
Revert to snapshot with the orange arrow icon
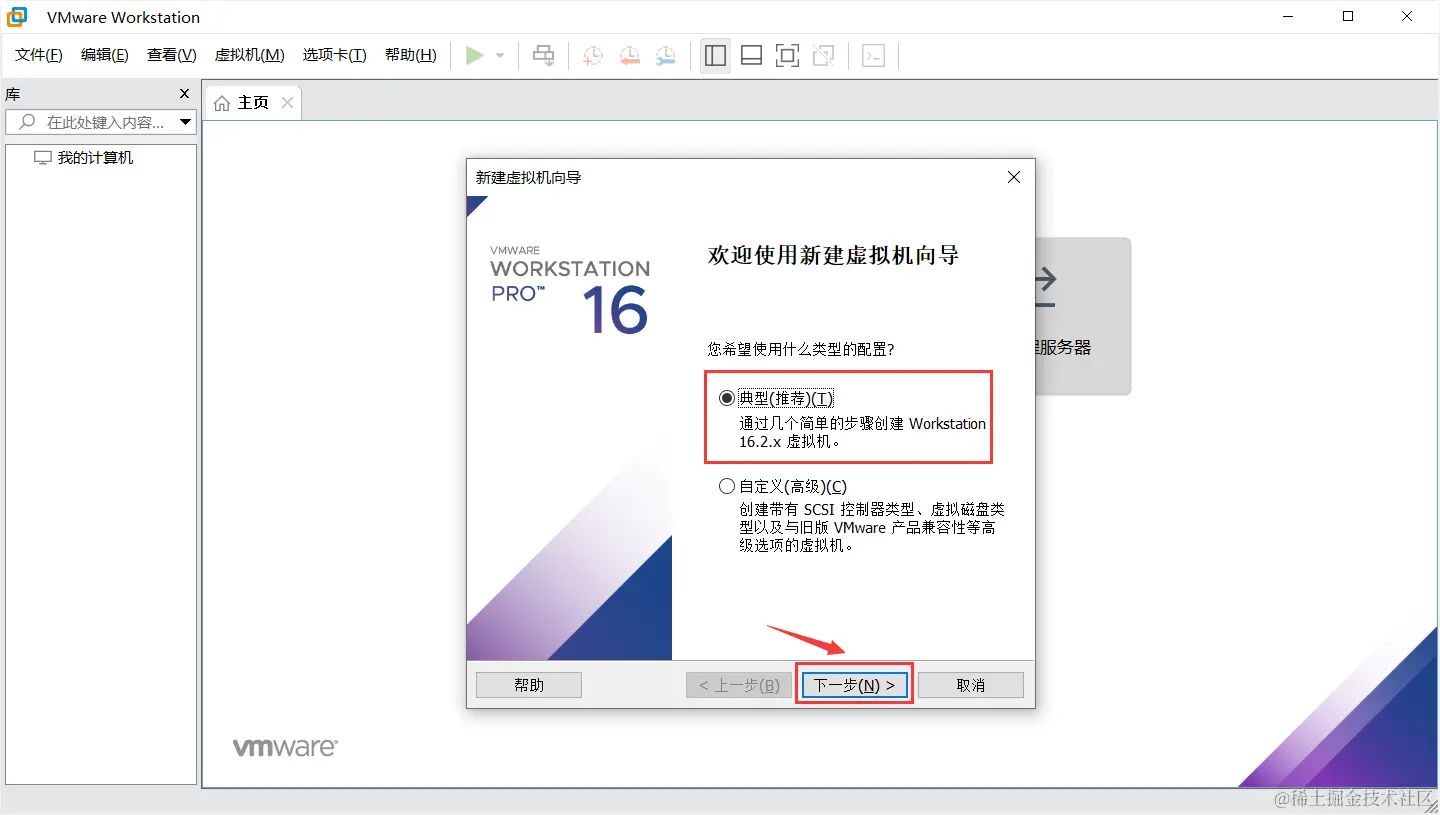(x=629, y=55)
